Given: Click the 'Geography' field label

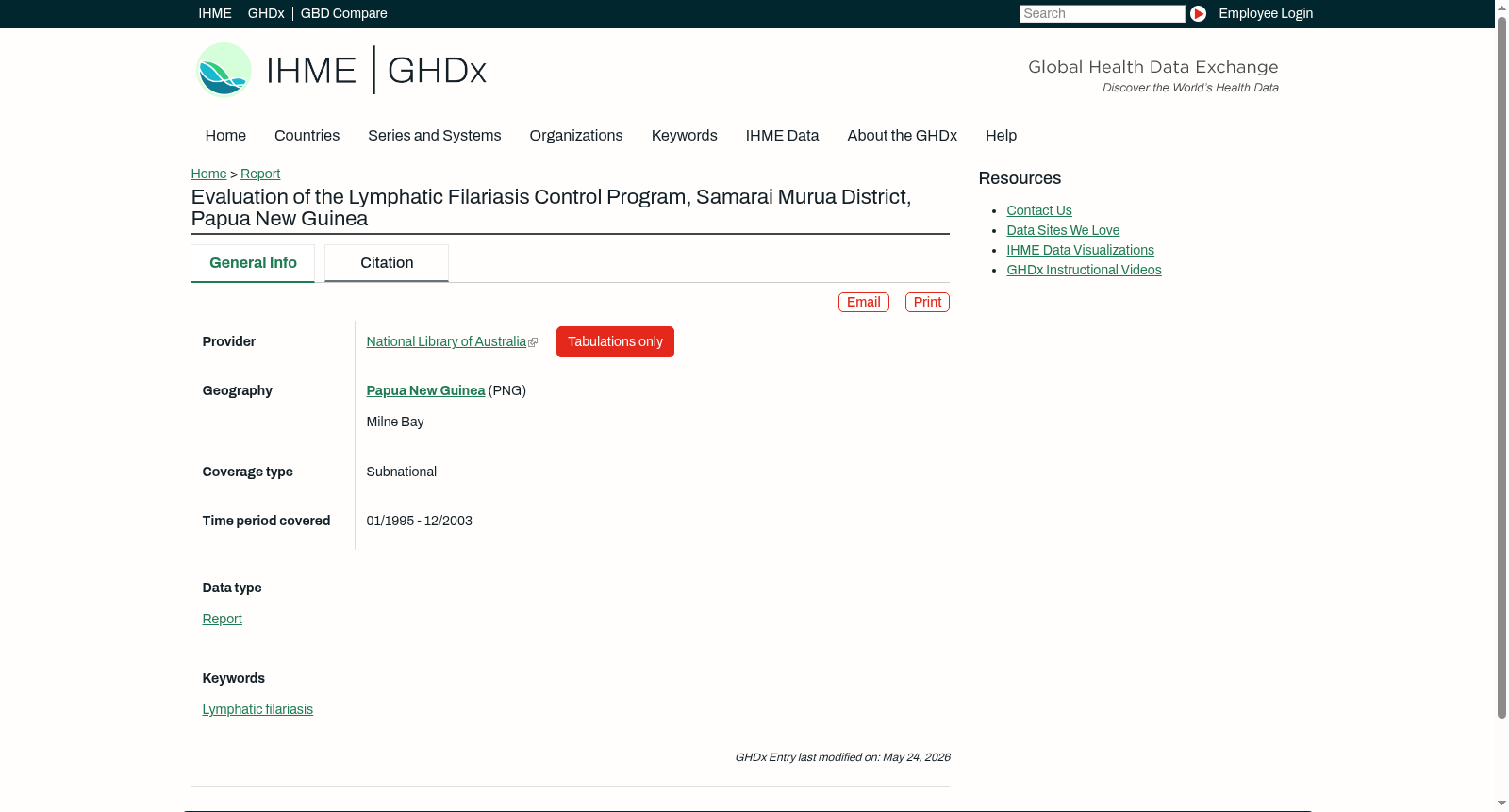Looking at the screenshot, I should [238, 390].
